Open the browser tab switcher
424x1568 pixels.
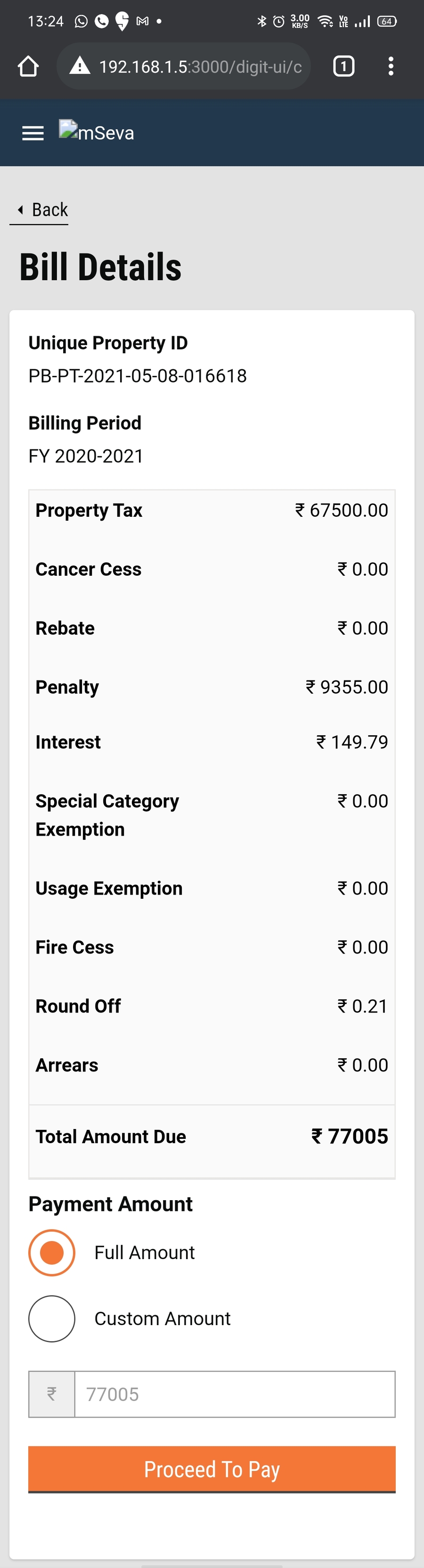point(344,66)
